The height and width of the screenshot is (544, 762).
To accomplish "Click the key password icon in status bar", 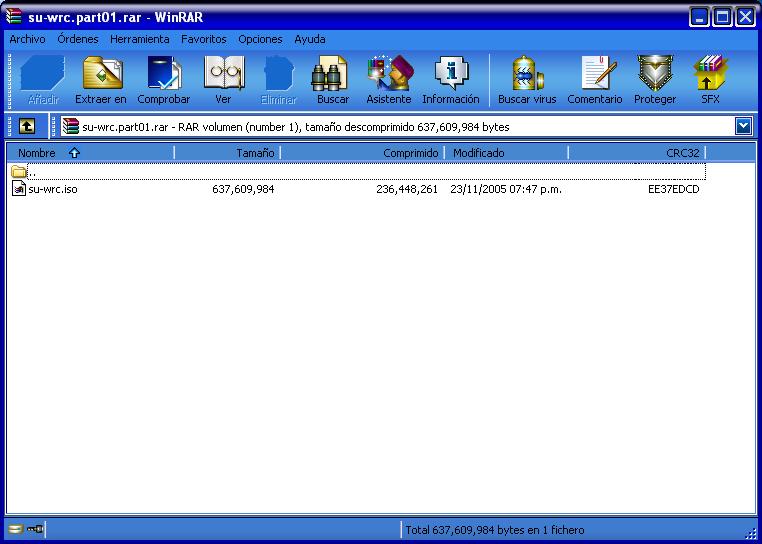I will click(x=35, y=529).
